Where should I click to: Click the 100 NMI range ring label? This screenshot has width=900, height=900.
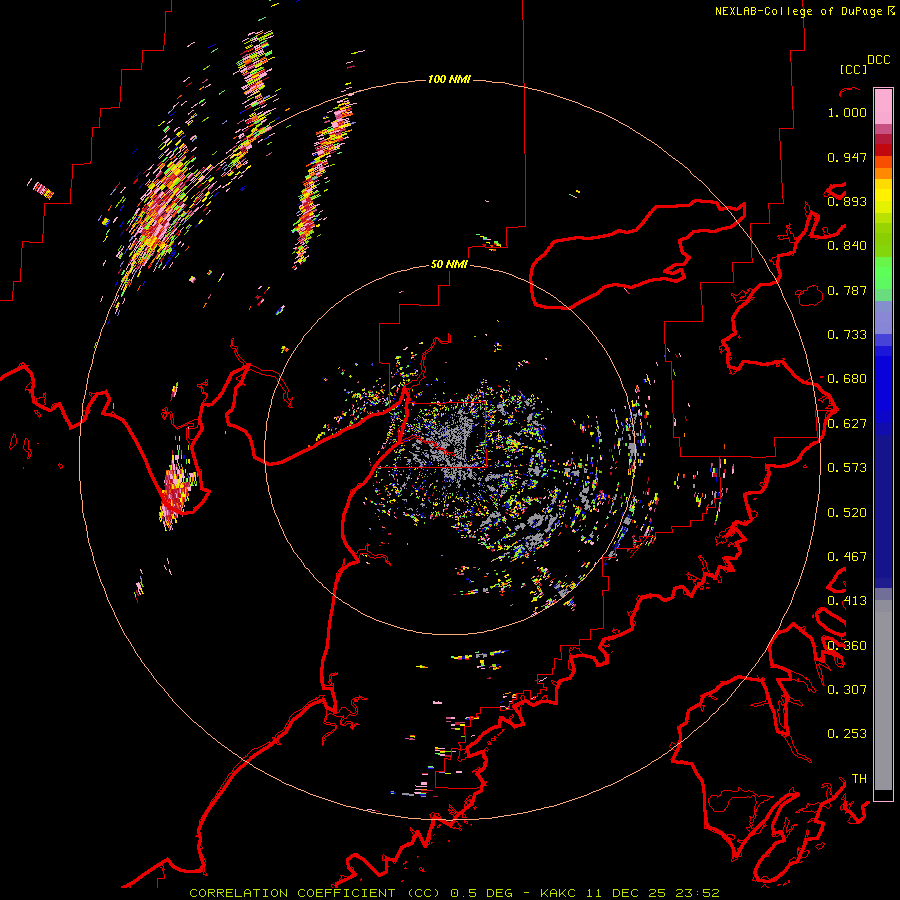coord(449,79)
